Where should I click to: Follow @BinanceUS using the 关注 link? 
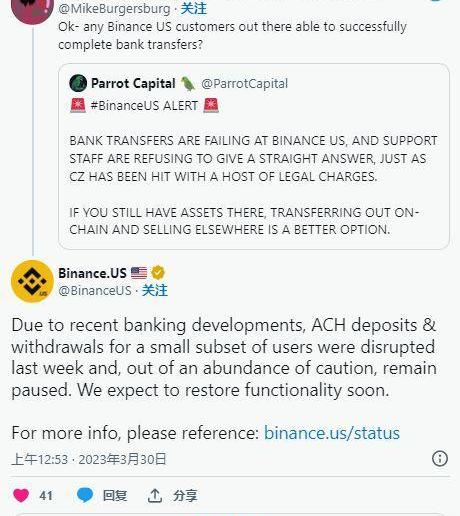(155, 290)
